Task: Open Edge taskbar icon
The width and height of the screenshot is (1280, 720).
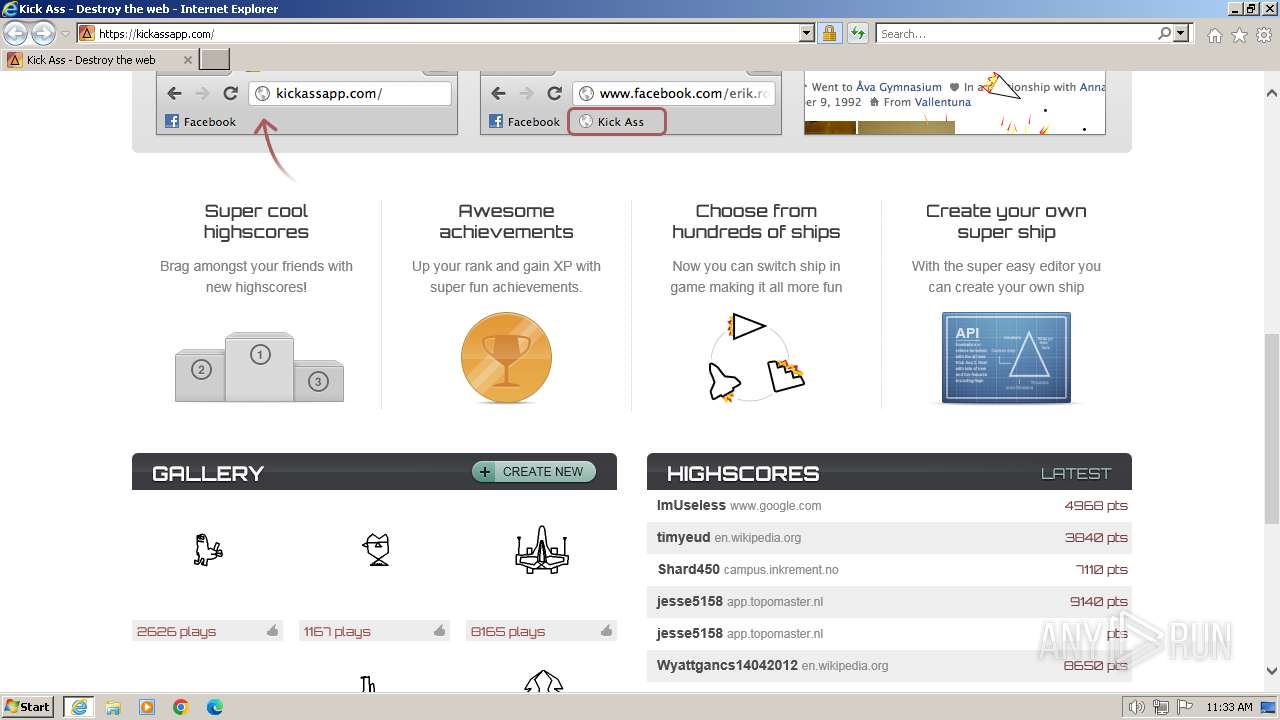Action: point(215,707)
